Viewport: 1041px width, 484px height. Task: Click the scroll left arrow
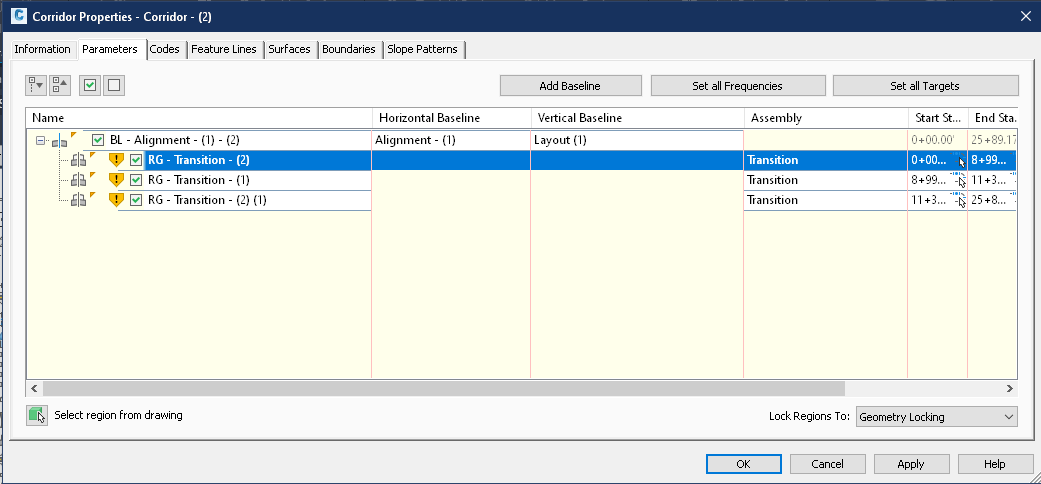(x=34, y=388)
